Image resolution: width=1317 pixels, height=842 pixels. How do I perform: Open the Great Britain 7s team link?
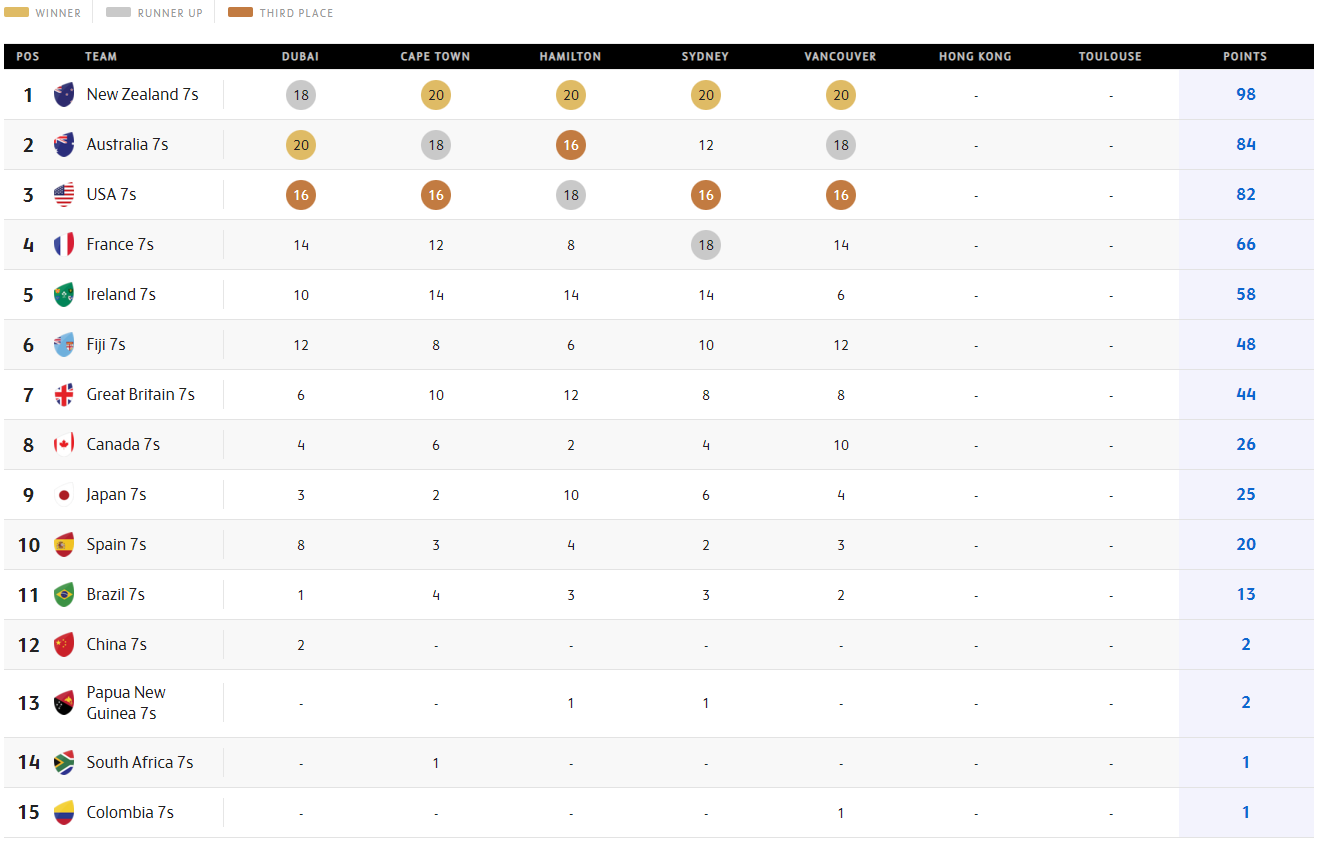pos(140,395)
